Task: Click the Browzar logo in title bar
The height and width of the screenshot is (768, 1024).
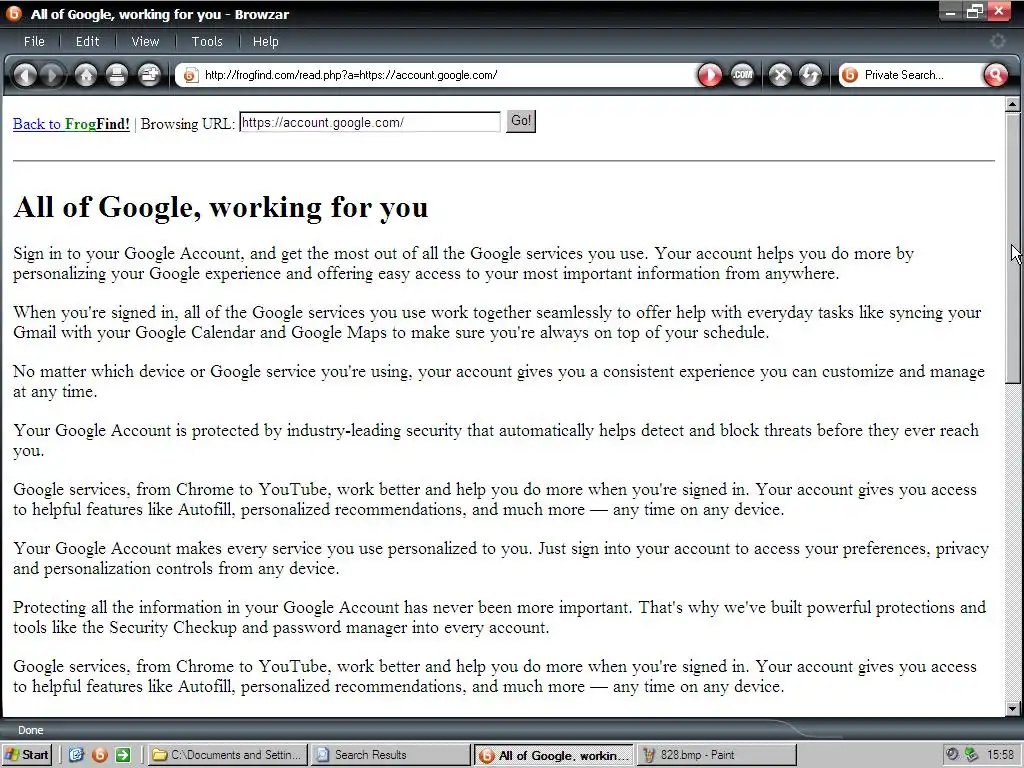Action: coord(13,13)
